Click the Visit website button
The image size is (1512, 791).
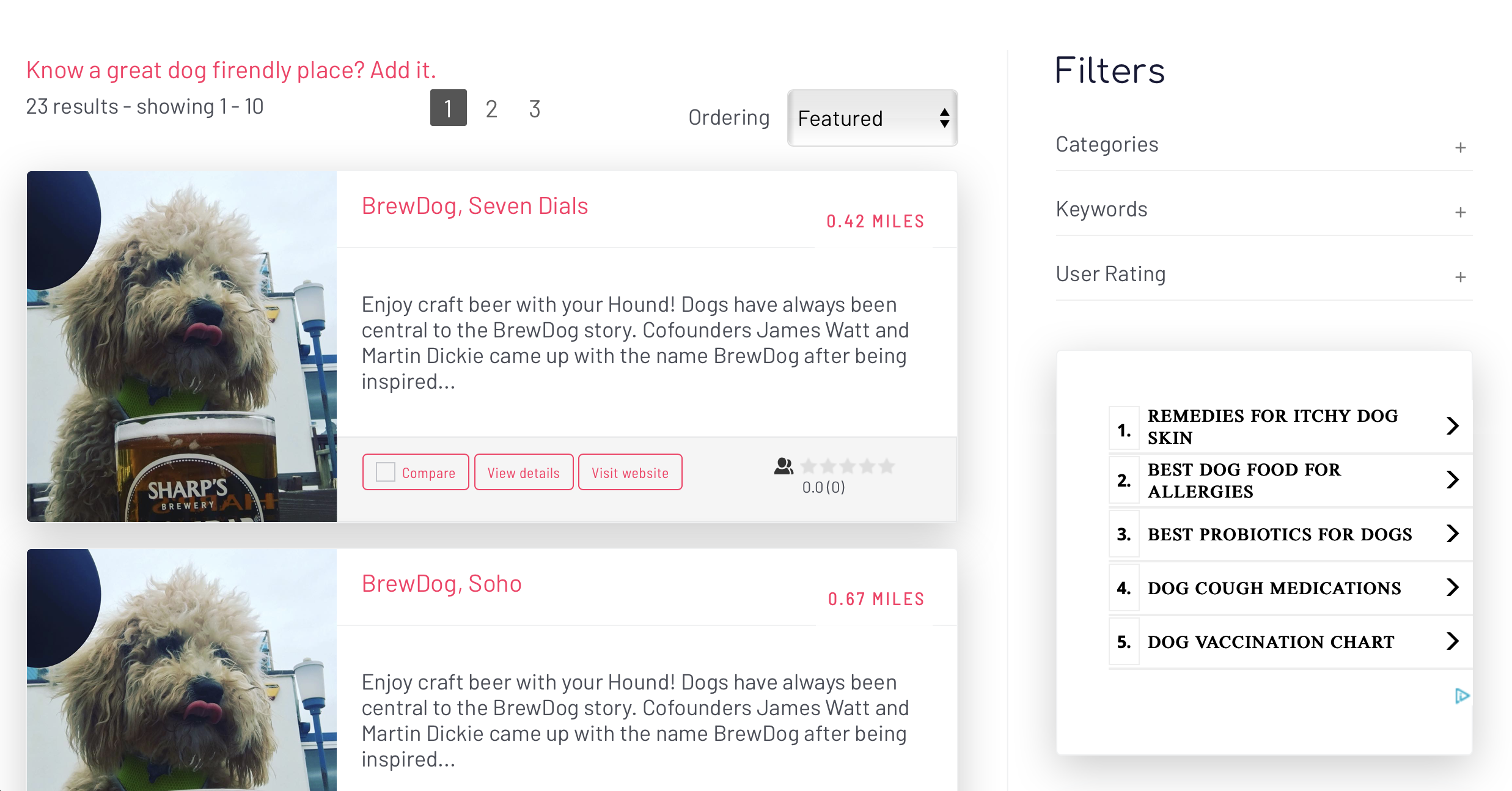tap(630, 472)
